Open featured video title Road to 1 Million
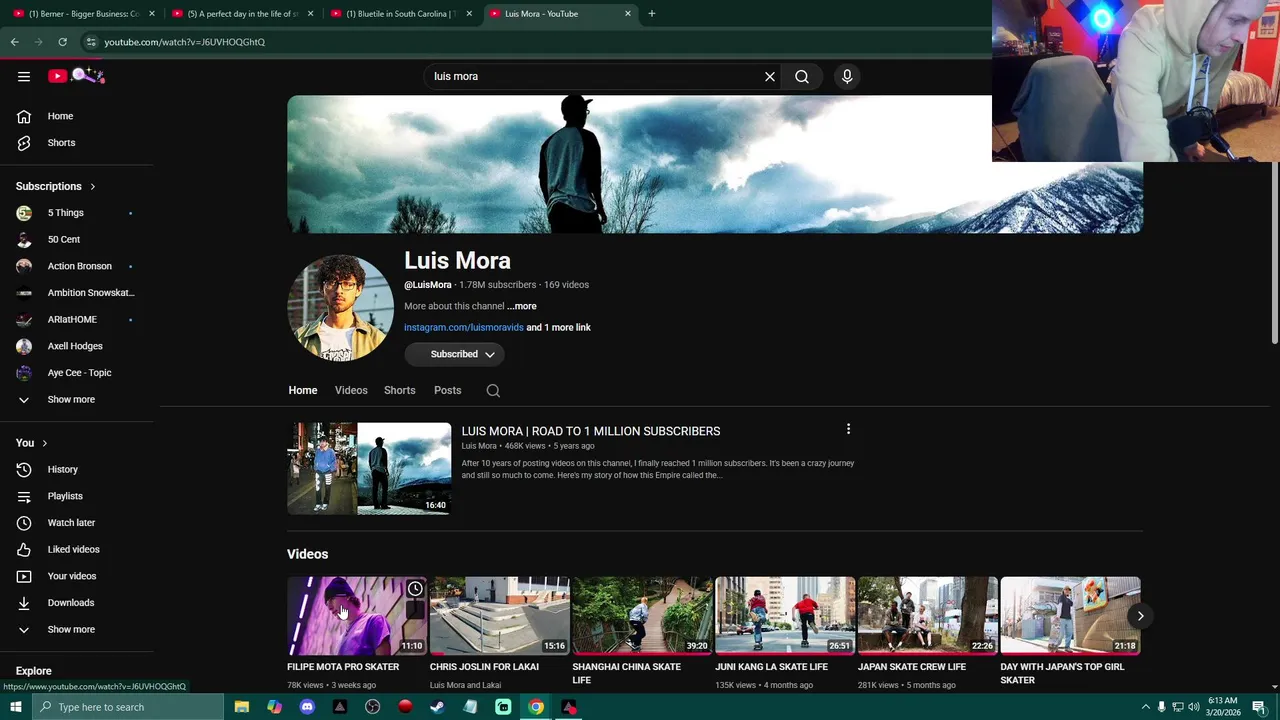 coord(590,431)
